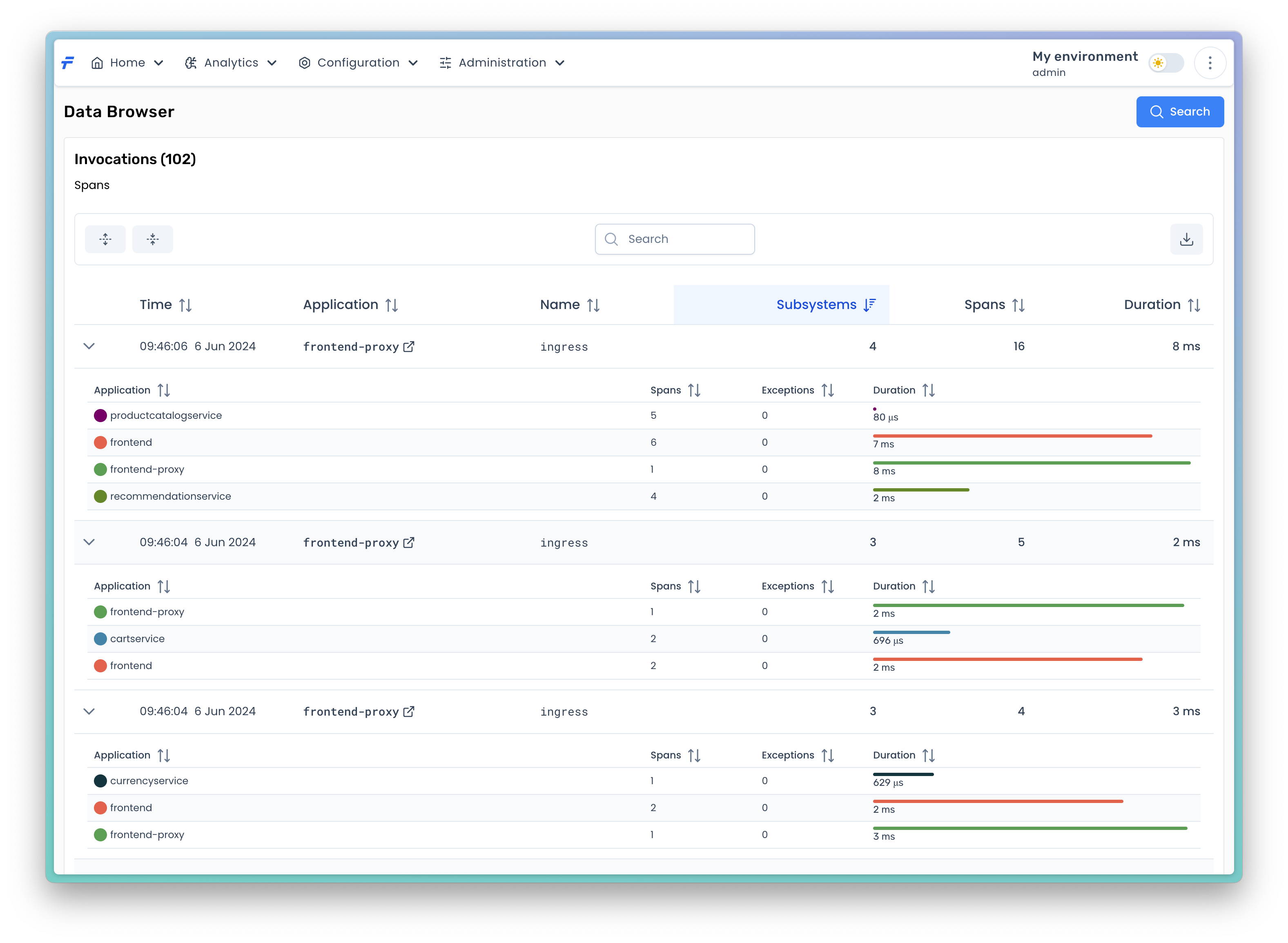Open the Configuration menu
The image size is (1288, 943).
(x=358, y=63)
